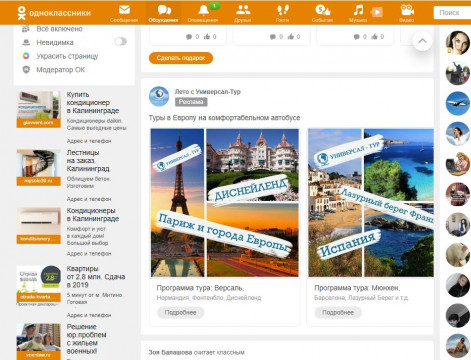Screen dimensions: 471x360
Task: Open the Odnoklassniki home logo
Action: (x=54, y=13)
